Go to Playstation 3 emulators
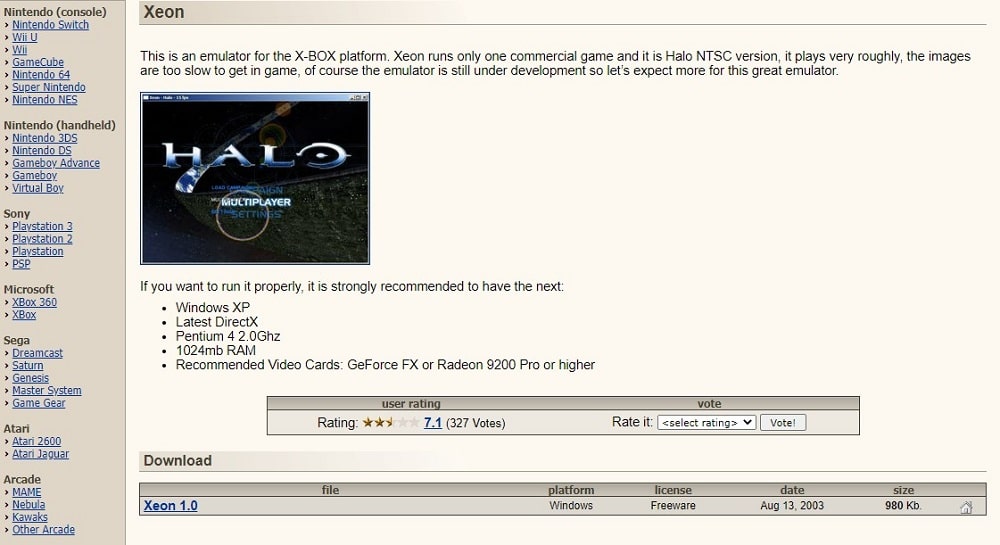This screenshot has height=545, width=1000. tap(42, 226)
